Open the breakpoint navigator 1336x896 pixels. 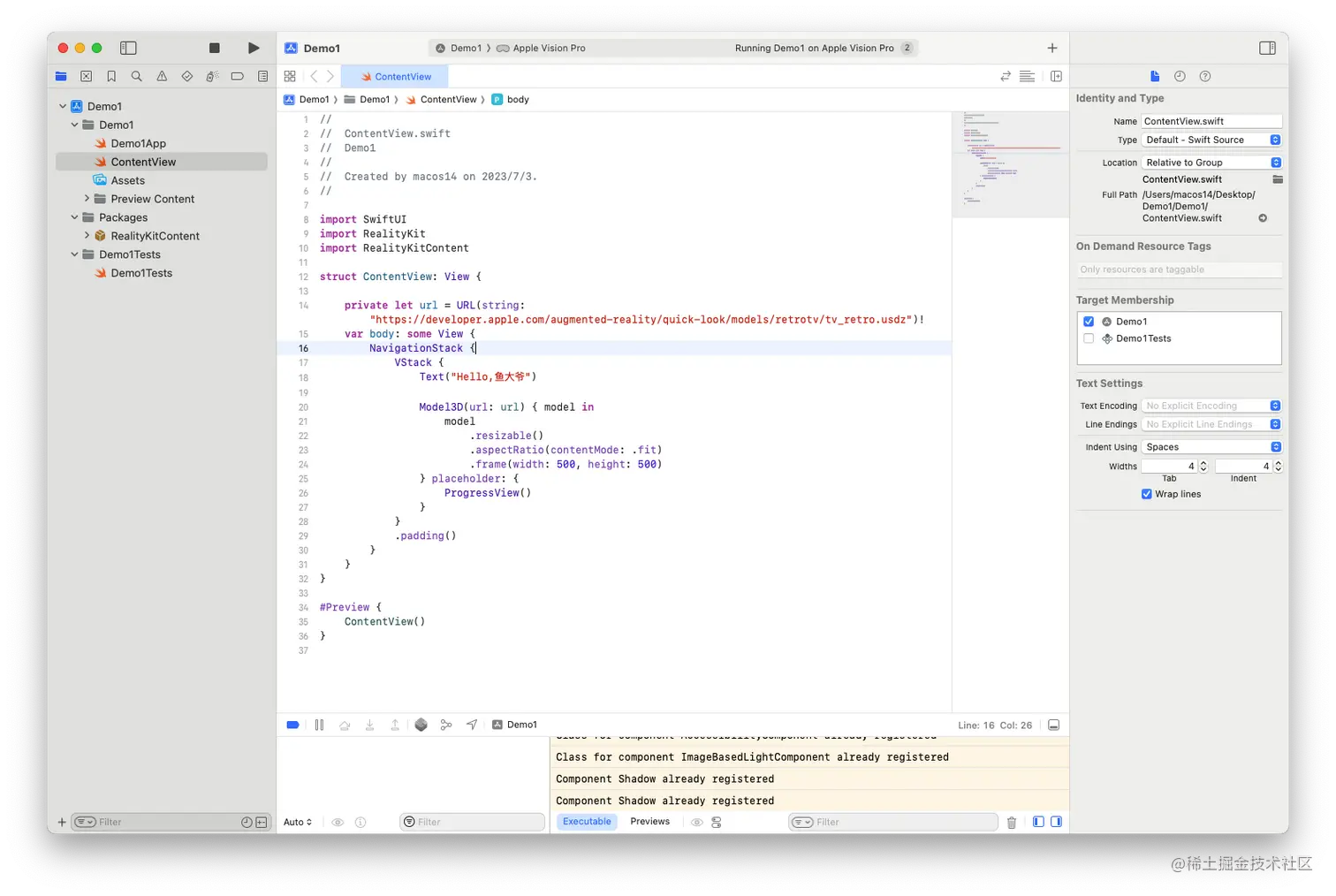pyautogui.click(x=237, y=77)
